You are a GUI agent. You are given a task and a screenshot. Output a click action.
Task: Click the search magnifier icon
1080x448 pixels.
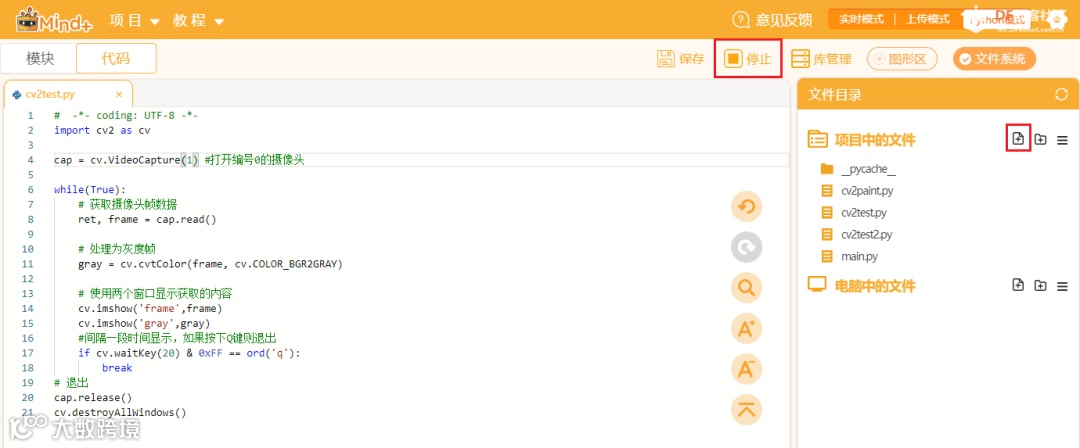747,288
